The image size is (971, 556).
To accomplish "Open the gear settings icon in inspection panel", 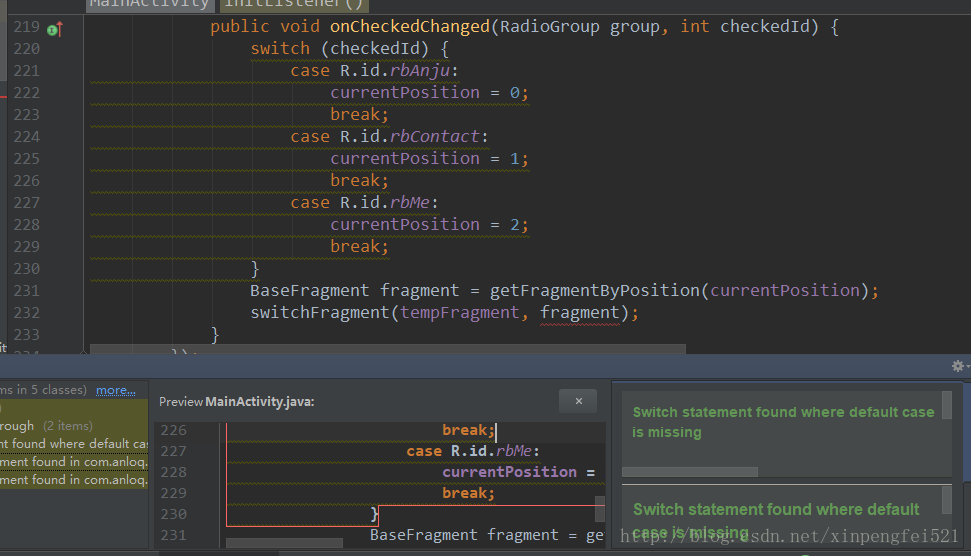I will coord(957,366).
